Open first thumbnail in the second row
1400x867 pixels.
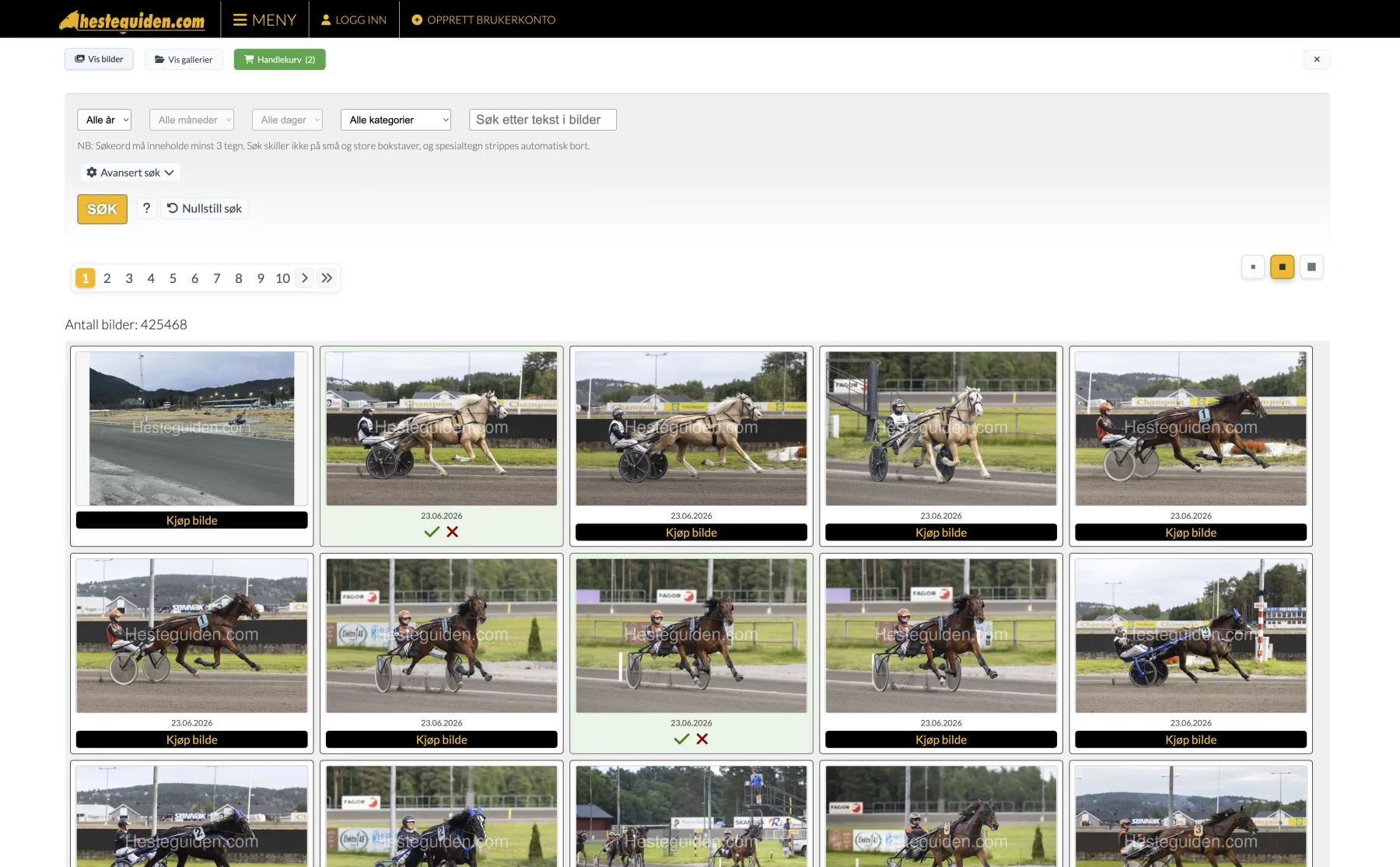click(x=192, y=635)
